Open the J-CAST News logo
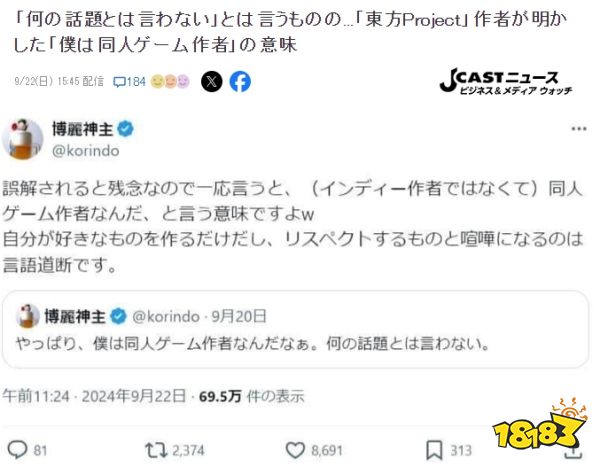The height and width of the screenshot is (466, 600). (505, 81)
